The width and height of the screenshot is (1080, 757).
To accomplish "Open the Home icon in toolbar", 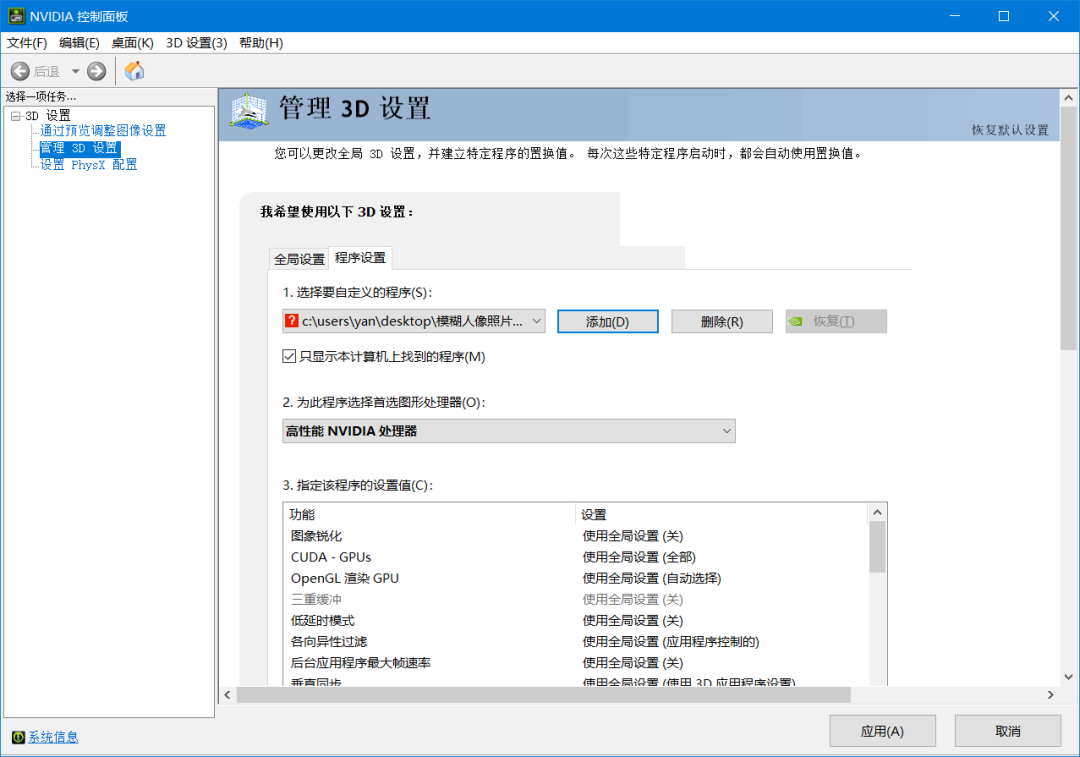I will (134, 70).
